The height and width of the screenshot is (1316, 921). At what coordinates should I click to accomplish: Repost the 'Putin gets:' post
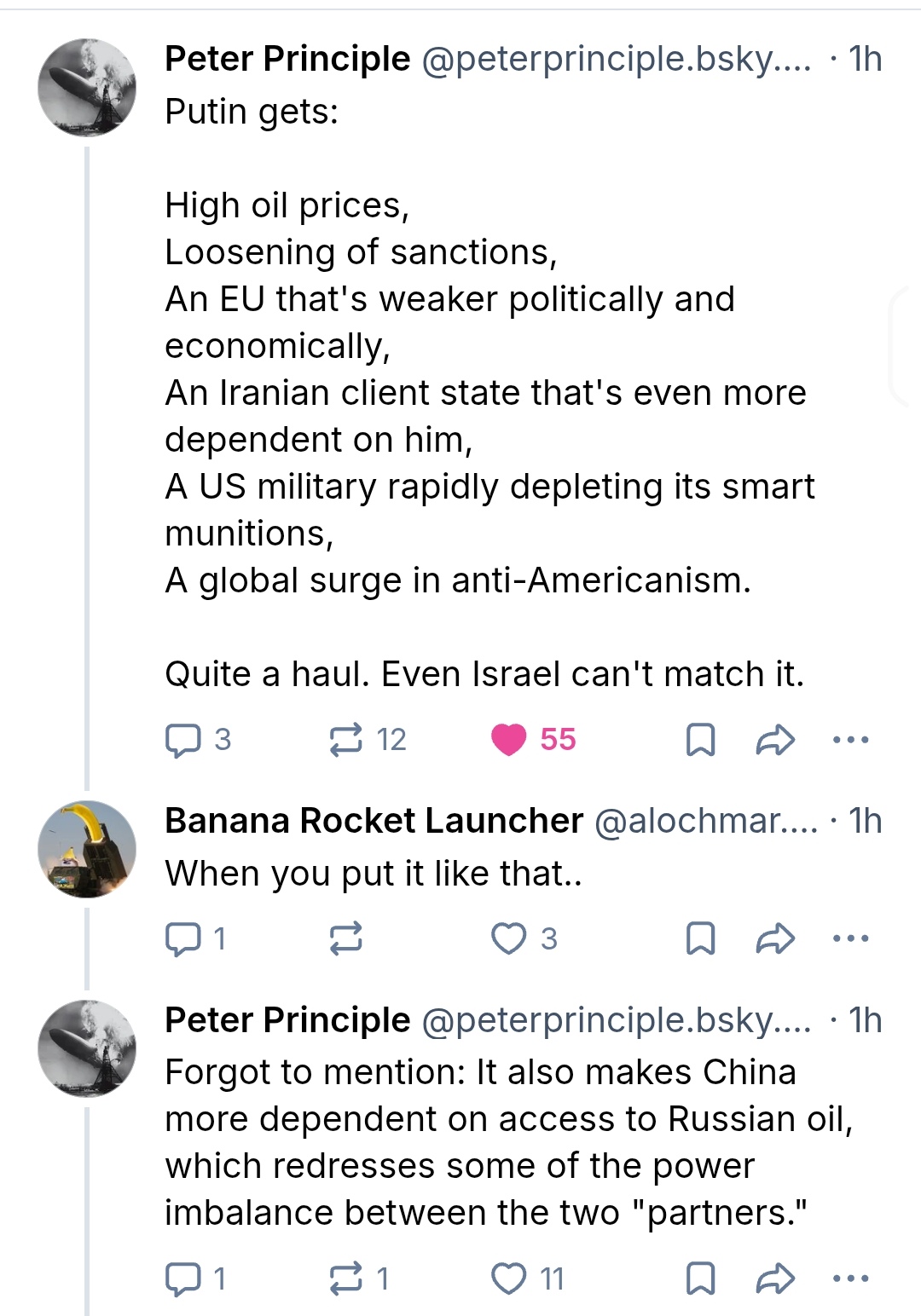(346, 740)
